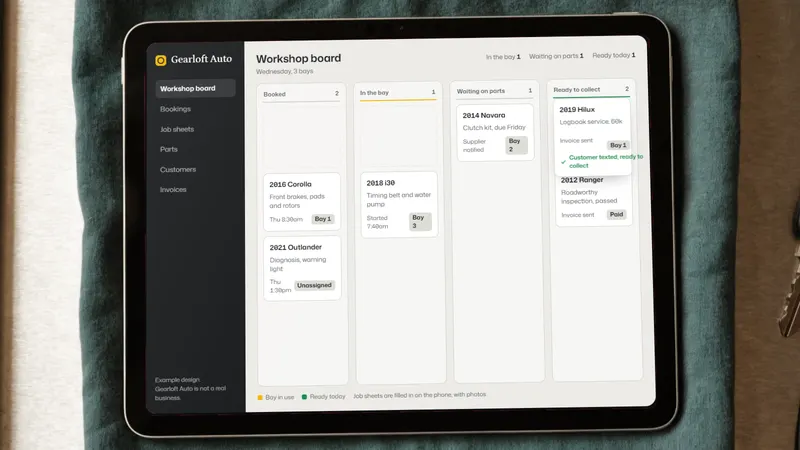Open the 2012 Ranger job card
The height and width of the screenshot is (450, 800).
coord(593,199)
